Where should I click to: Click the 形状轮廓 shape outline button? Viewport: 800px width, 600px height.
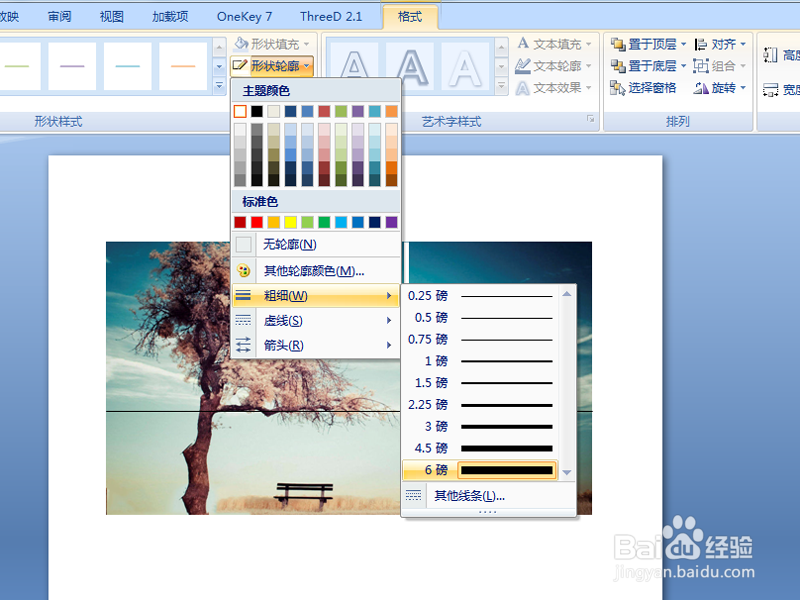pyautogui.click(x=272, y=66)
